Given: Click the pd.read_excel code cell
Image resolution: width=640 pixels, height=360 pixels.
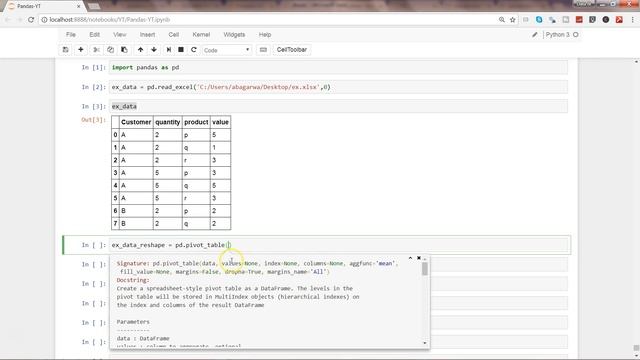Looking at the screenshot, I should pyautogui.click(x=339, y=87).
